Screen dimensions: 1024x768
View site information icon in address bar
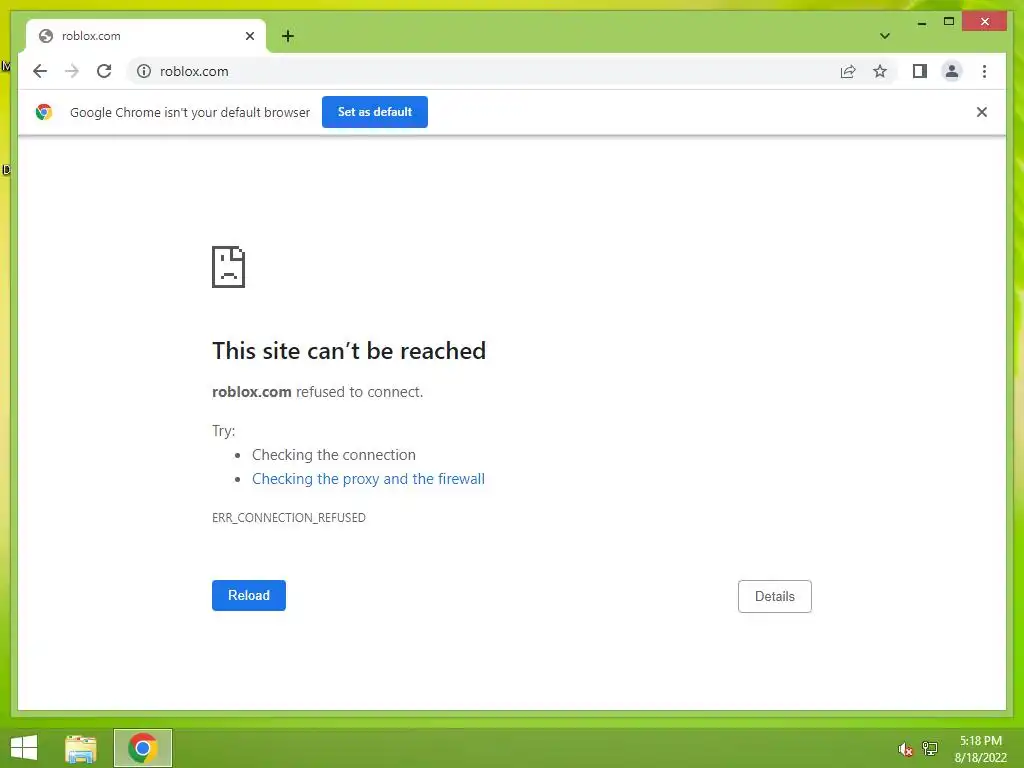coord(144,71)
